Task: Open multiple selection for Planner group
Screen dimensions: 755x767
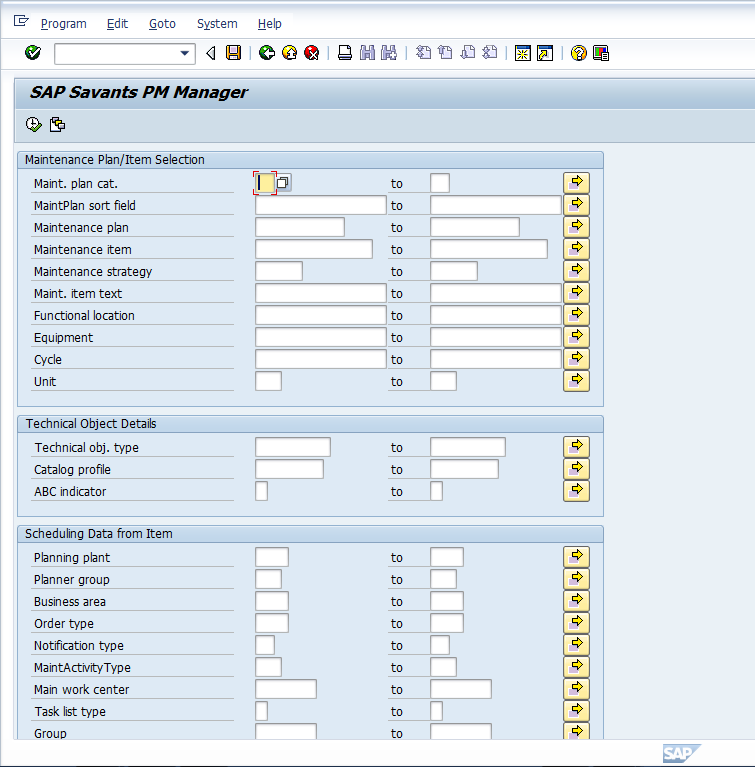Action: (576, 579)
